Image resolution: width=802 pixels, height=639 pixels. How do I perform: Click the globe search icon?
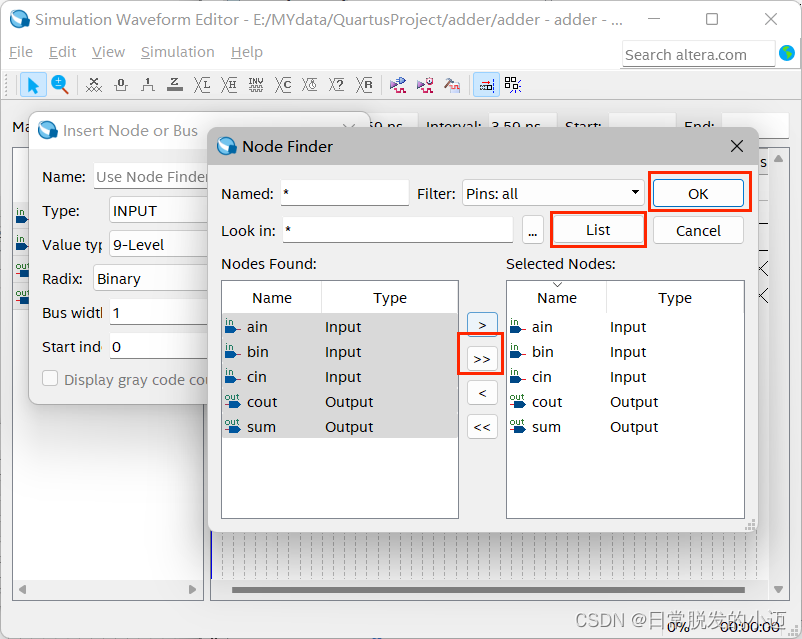787,53
